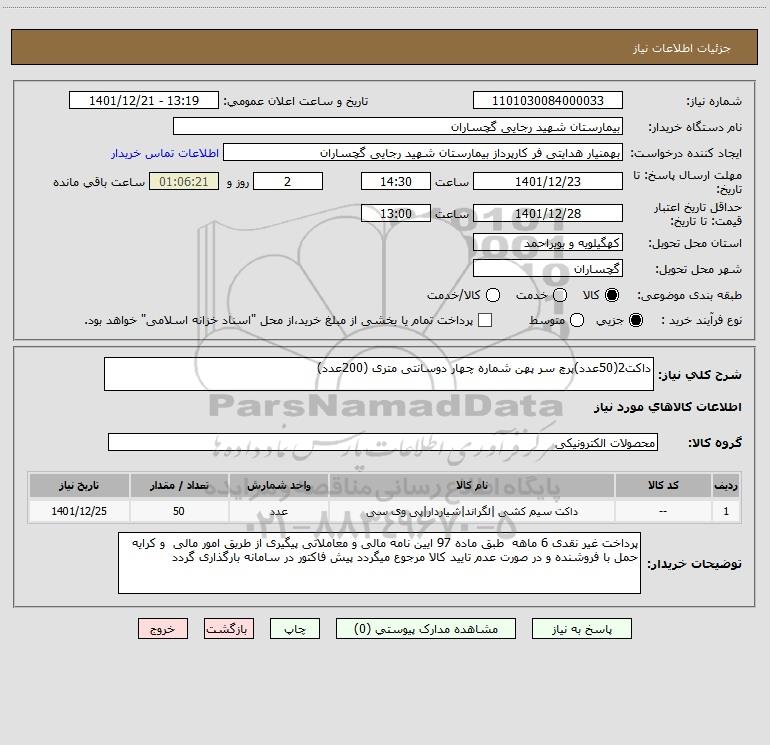Click the شماره نیاز field 1101030084000033
770x745 pixels.
point(548,101)
